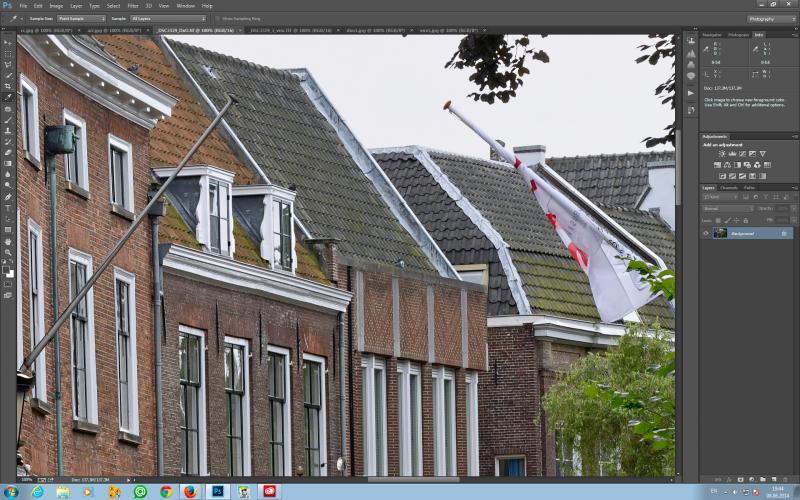Add a Black & White adjustment
This screenshot has width=800, height=500.
(x=737, y=165)
